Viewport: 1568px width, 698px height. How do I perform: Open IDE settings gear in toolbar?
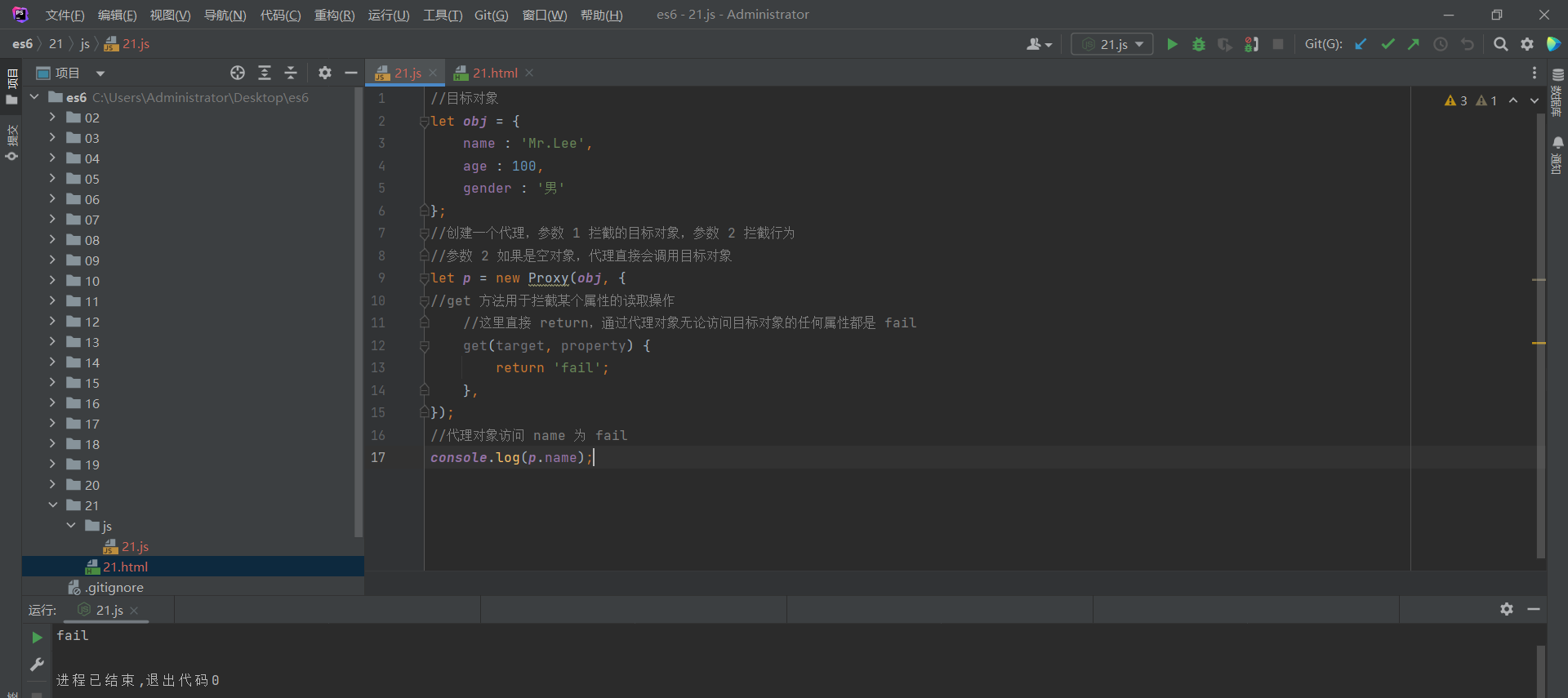(x=1527, y=44)
